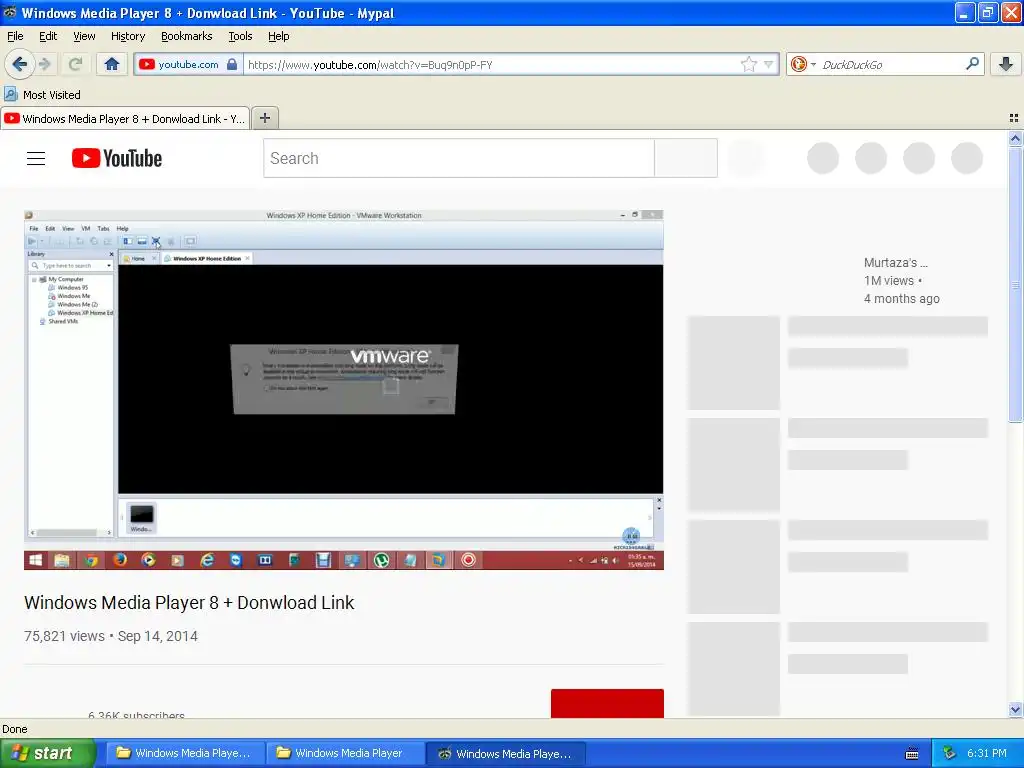Click the 4 months ago text
1024x768 pixels.
(x=901, y=298)
